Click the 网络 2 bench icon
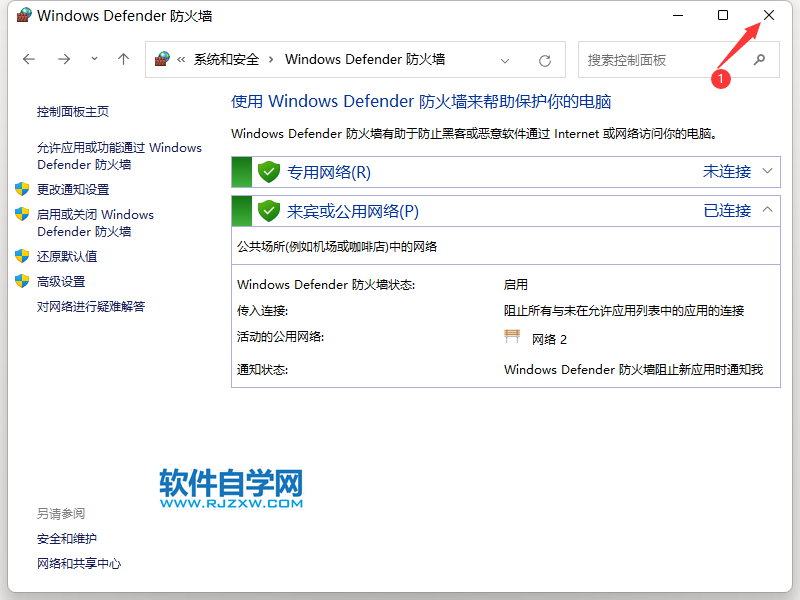 [512, 337]
